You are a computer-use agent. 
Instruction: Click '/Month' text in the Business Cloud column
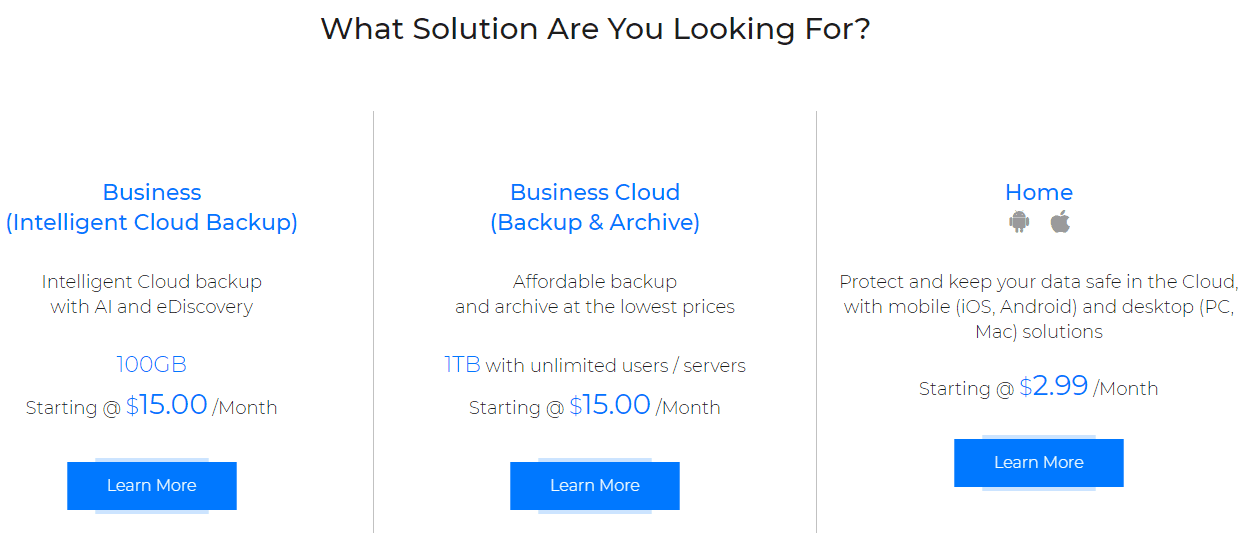pos(688,408)
